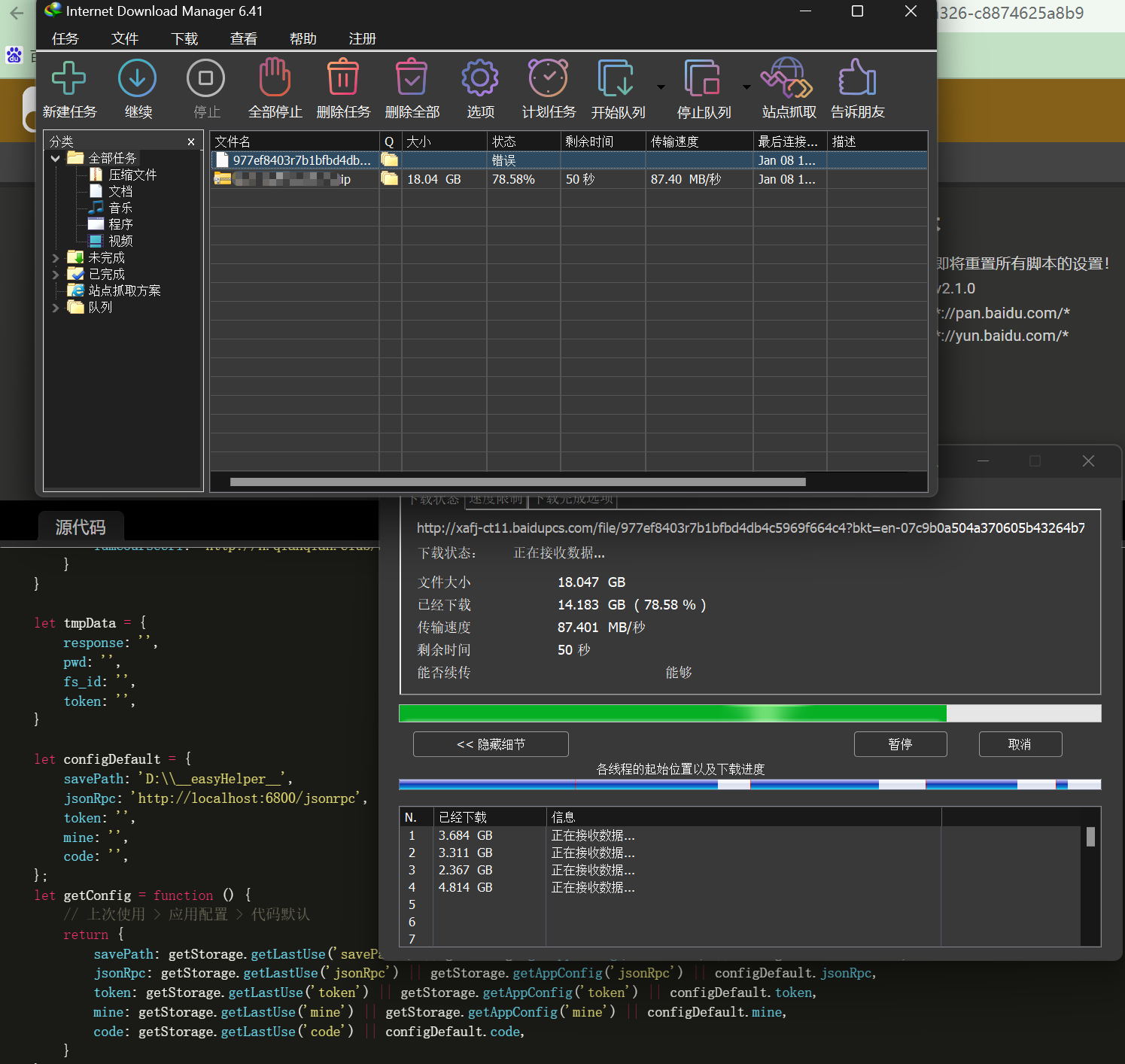
Task: Click the 删除全部 (delete all) icon
Action: coord(412,78)
